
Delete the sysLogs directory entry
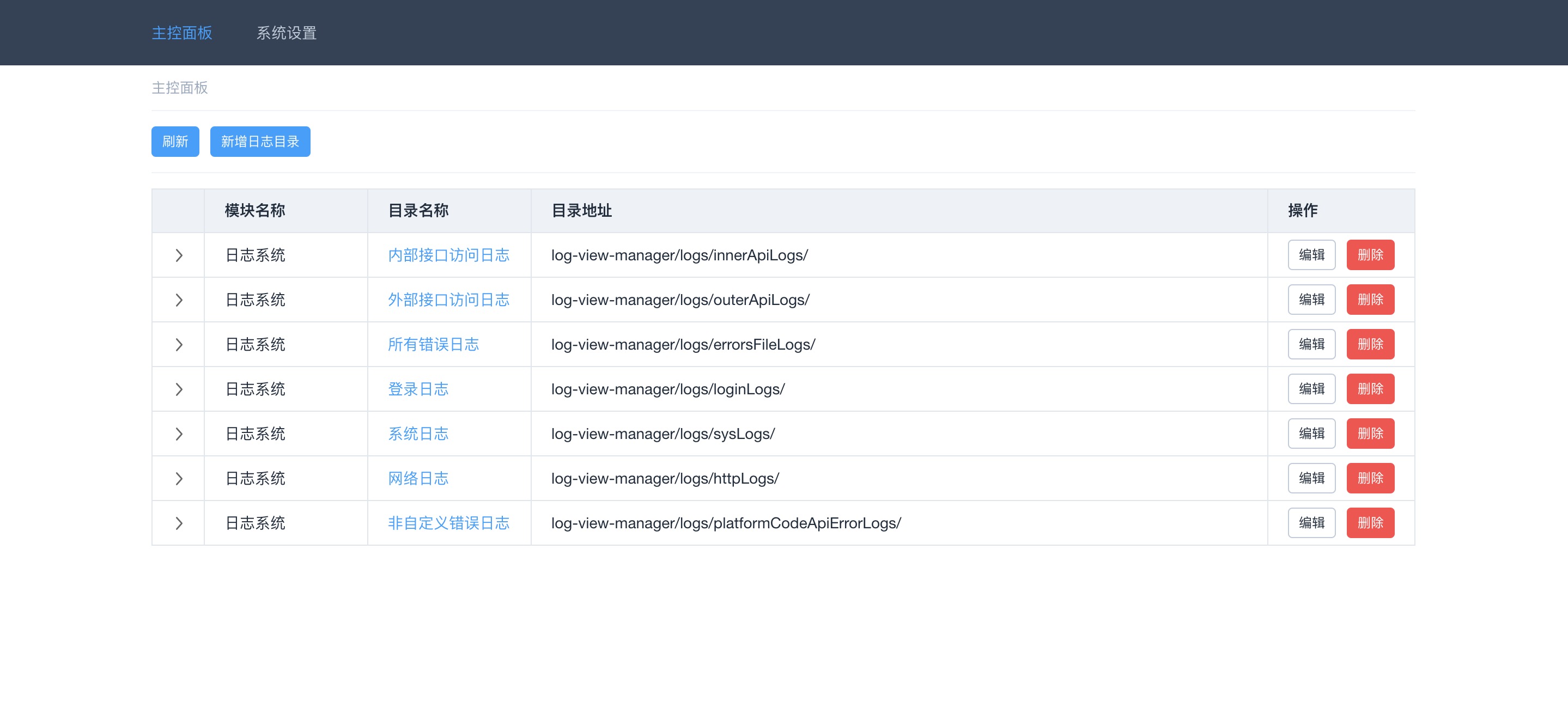click(1370, 434)
